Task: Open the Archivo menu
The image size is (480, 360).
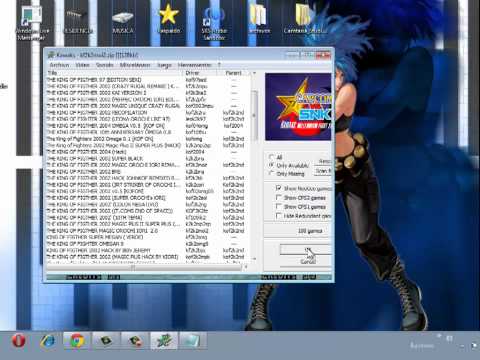Action: [x=59, y=65]
